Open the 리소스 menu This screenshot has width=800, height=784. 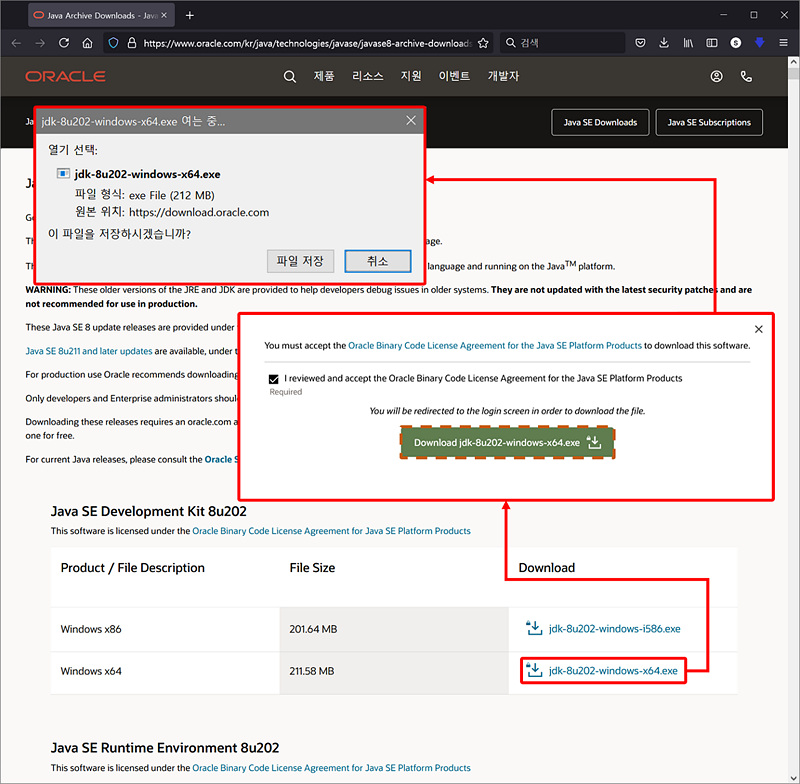[x=367, y=77]
